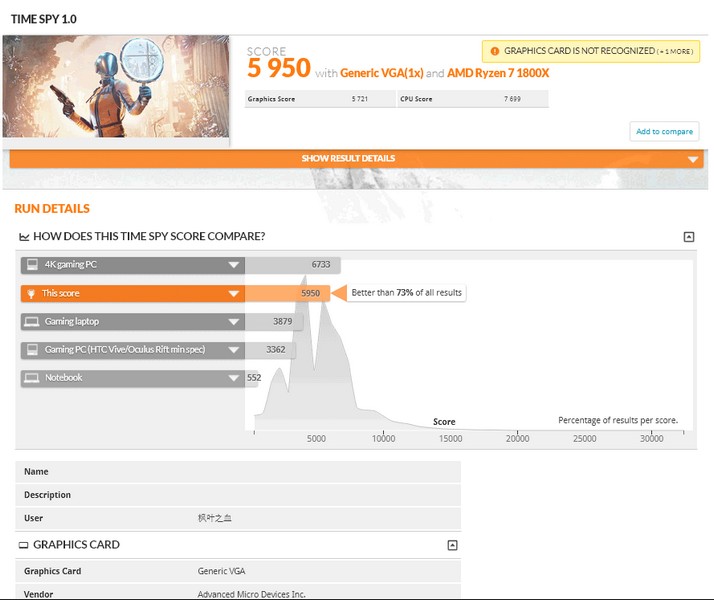Click the AMD Ryzen 7 1800X link
The image size is (714, 600).
tap(498, 73)
